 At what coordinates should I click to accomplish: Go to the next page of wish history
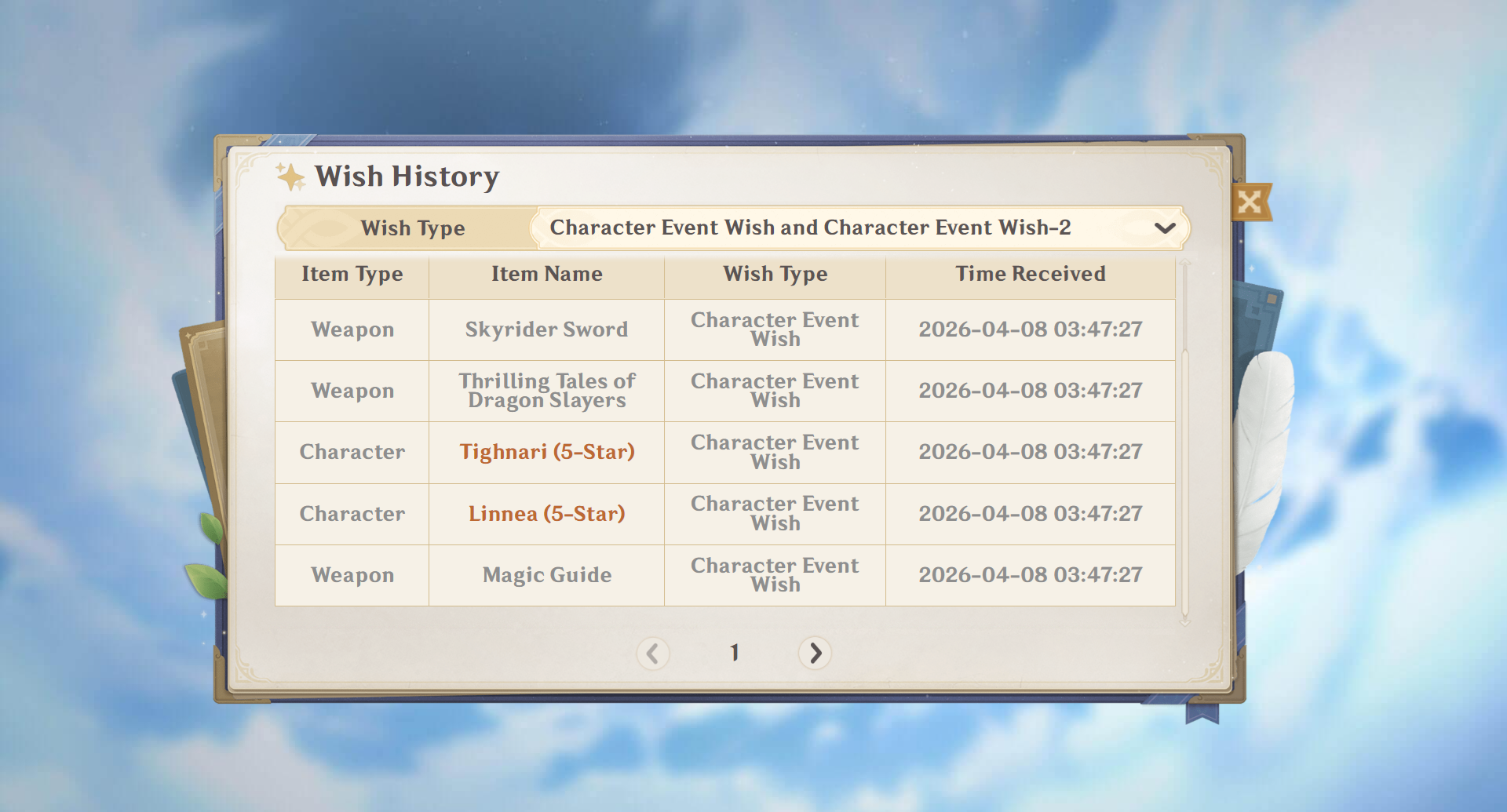coord(815,653)
